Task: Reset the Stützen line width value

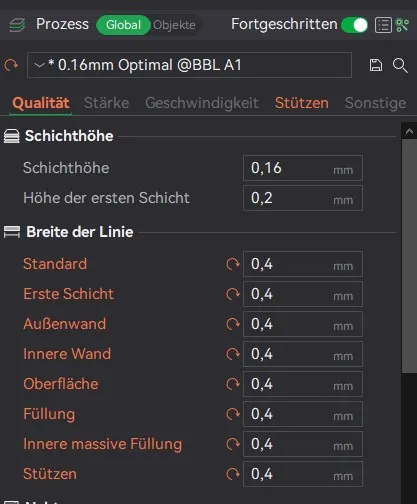Action: 233,474
